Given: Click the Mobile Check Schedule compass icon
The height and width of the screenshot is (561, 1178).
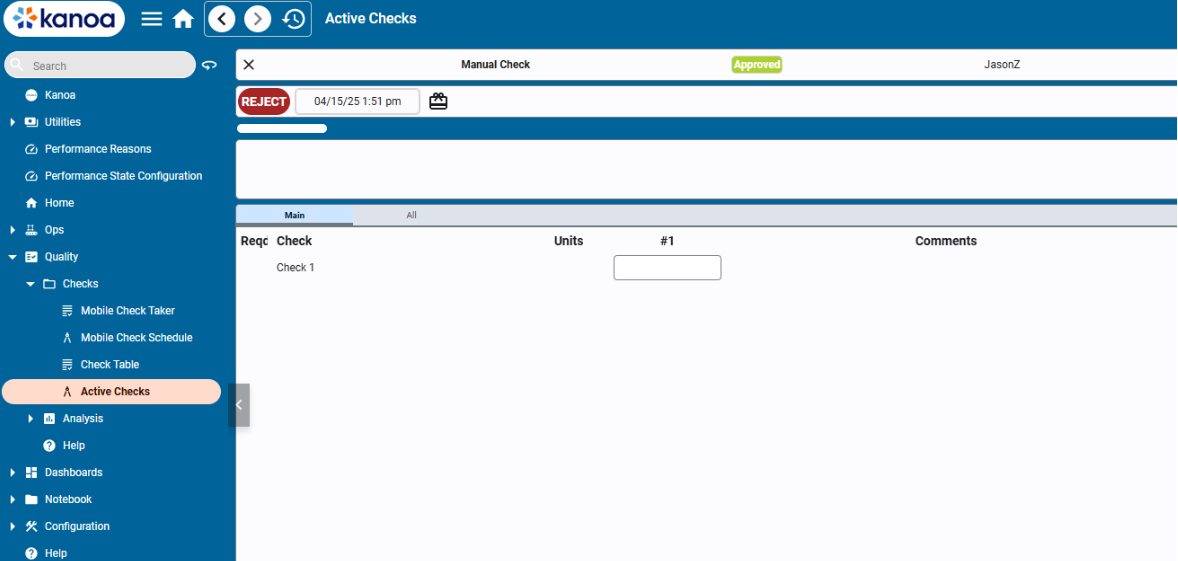Looking at the screenshot, I should (68, 338).
